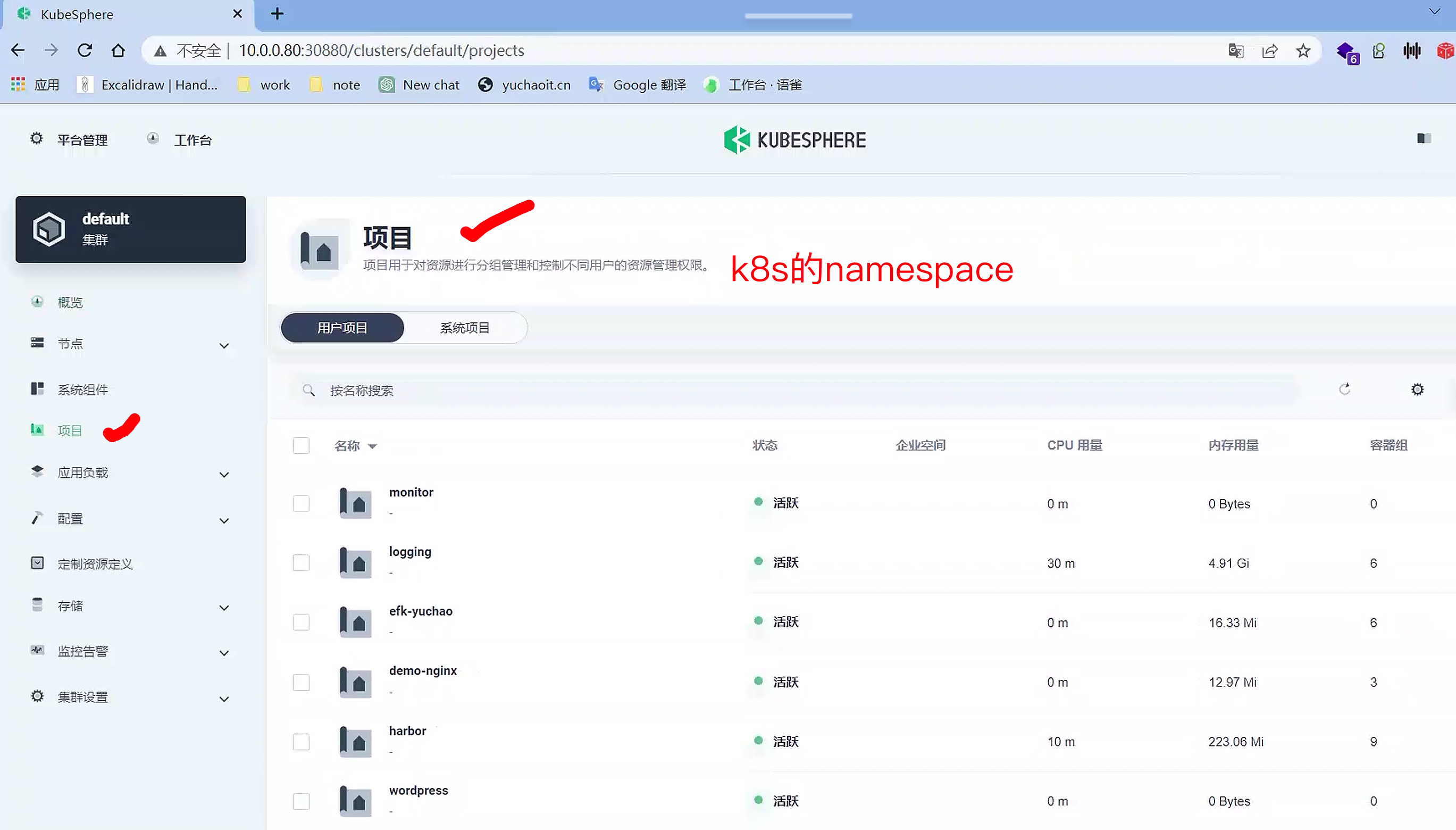This screenshot has height=830, width=1456.
Task: Switch to the 系统项目 tab
Action: pos(464,328)
